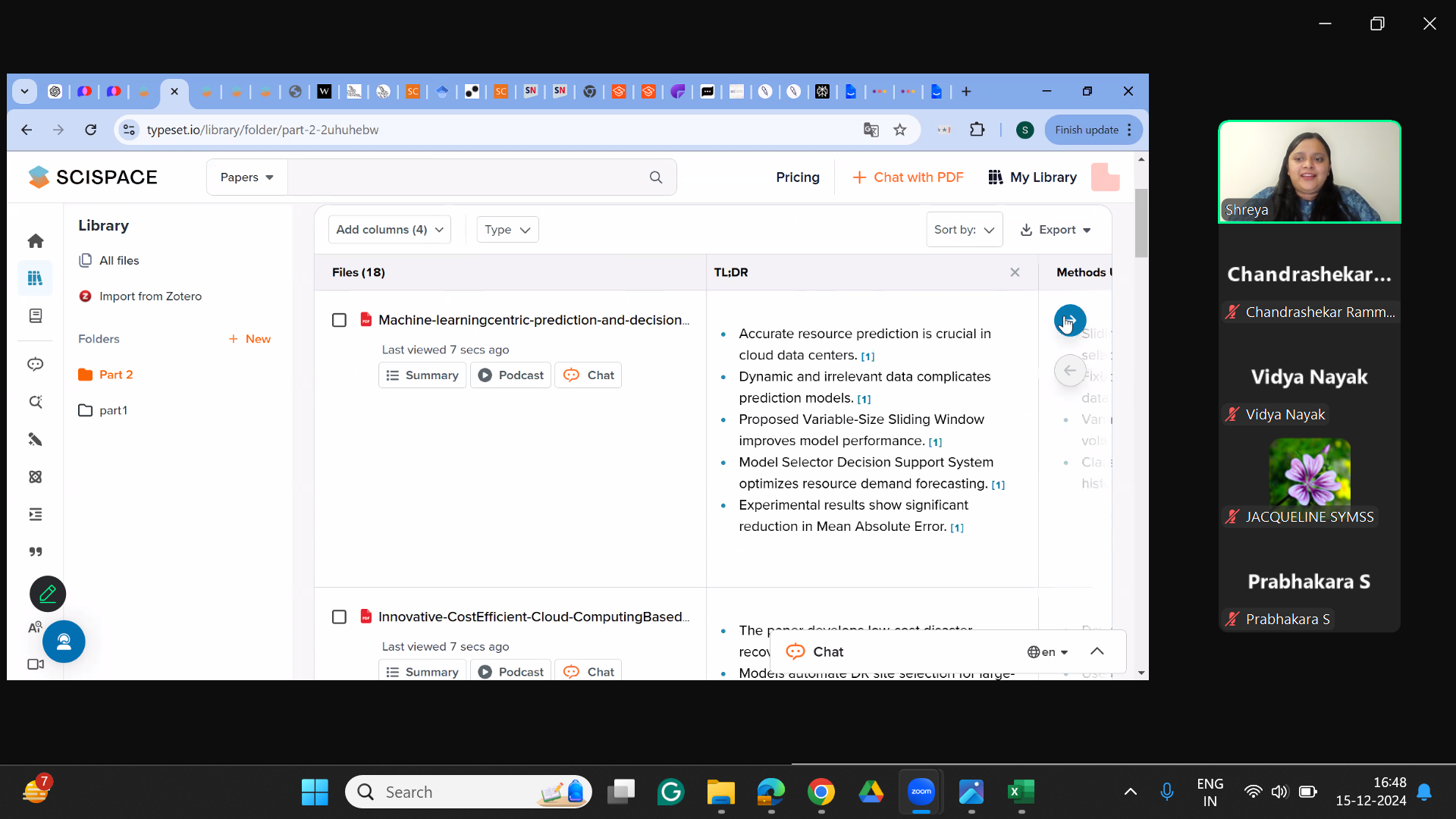The image size is (1456, 819).
Task: Expand the Chat panel with chevron up
Action: click(1097, 651)
